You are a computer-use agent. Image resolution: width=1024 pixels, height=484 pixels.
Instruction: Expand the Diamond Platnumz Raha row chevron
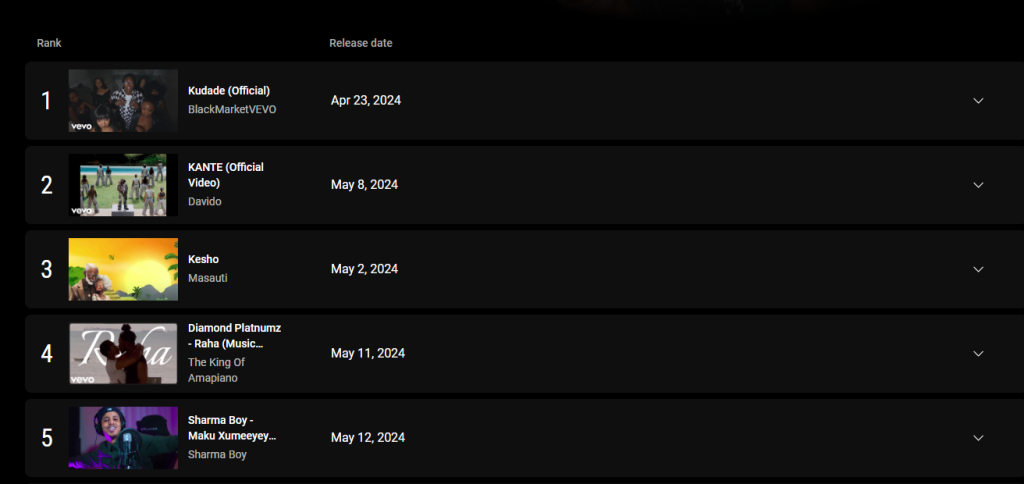(978, 353)
